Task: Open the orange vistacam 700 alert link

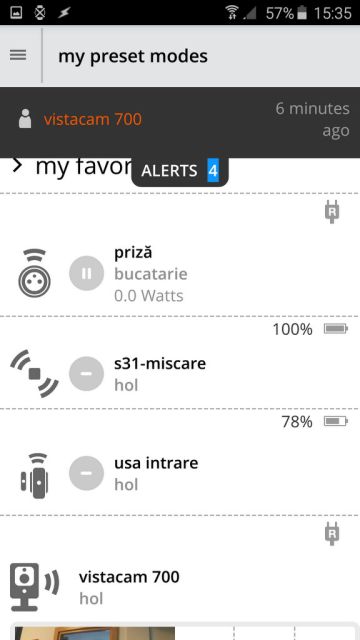Action: click(x=93, y=119)
